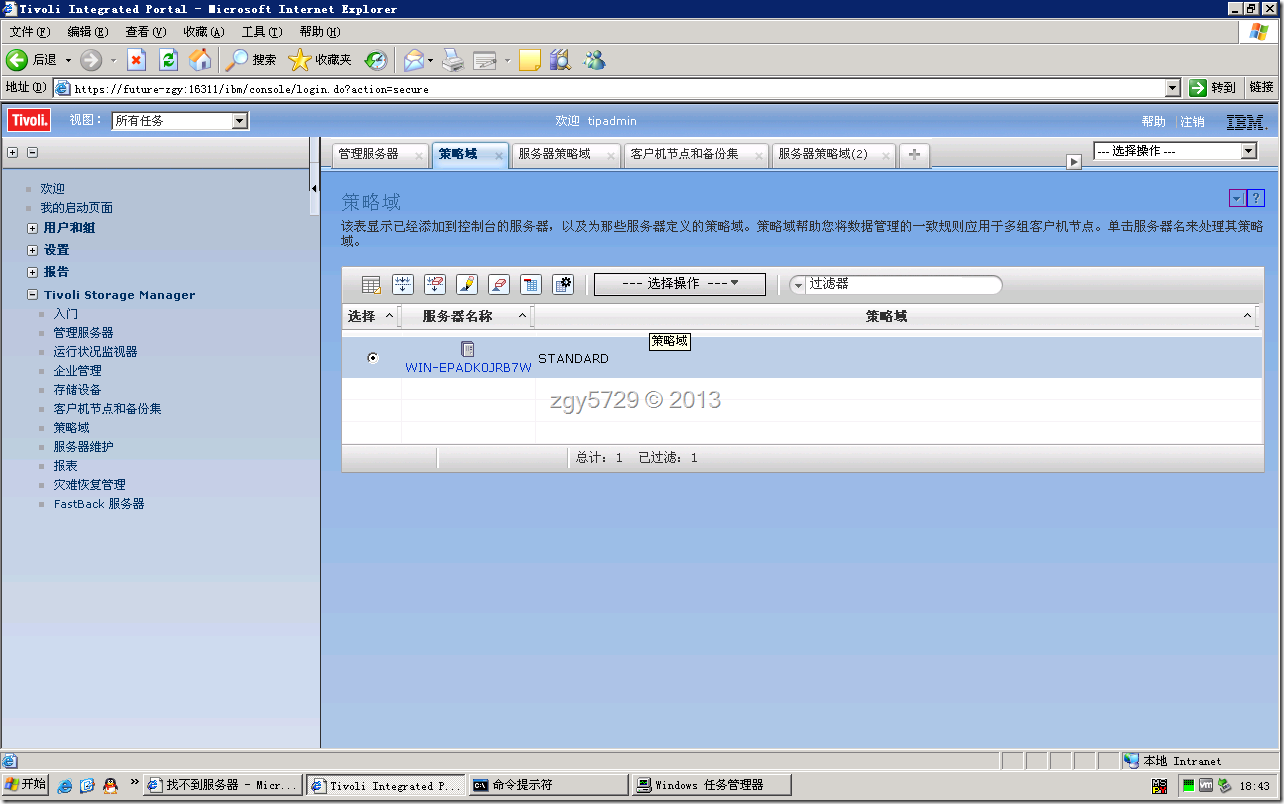Open the 收藏(A) menu
The image size is (1284, 804).
click(x=204, y=32)
